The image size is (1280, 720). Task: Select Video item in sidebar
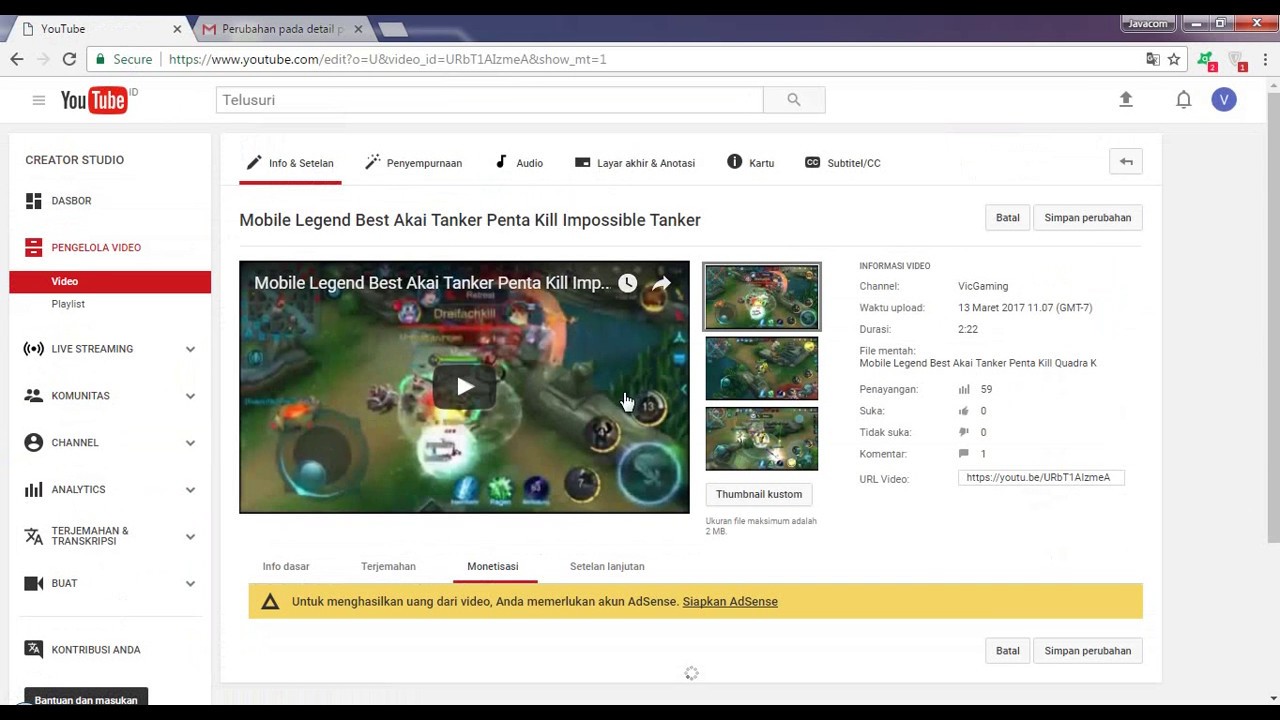tap(110, 282)
